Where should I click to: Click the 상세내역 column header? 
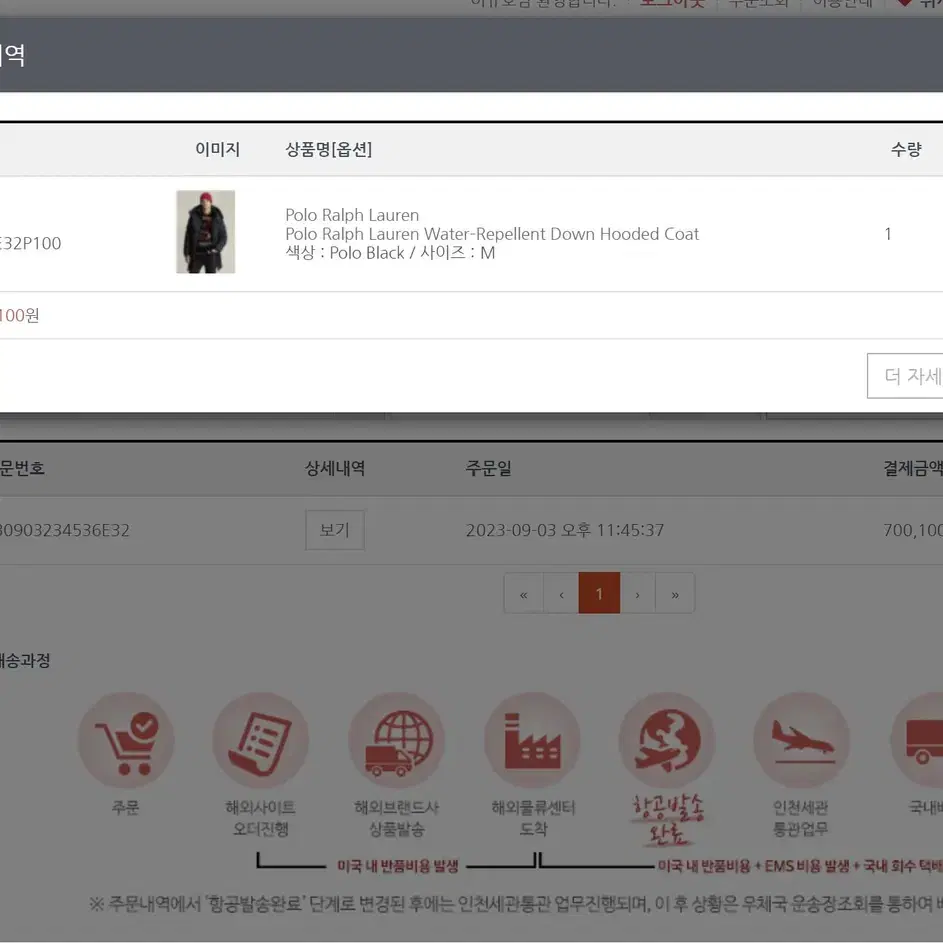click(x=335, y=468)
